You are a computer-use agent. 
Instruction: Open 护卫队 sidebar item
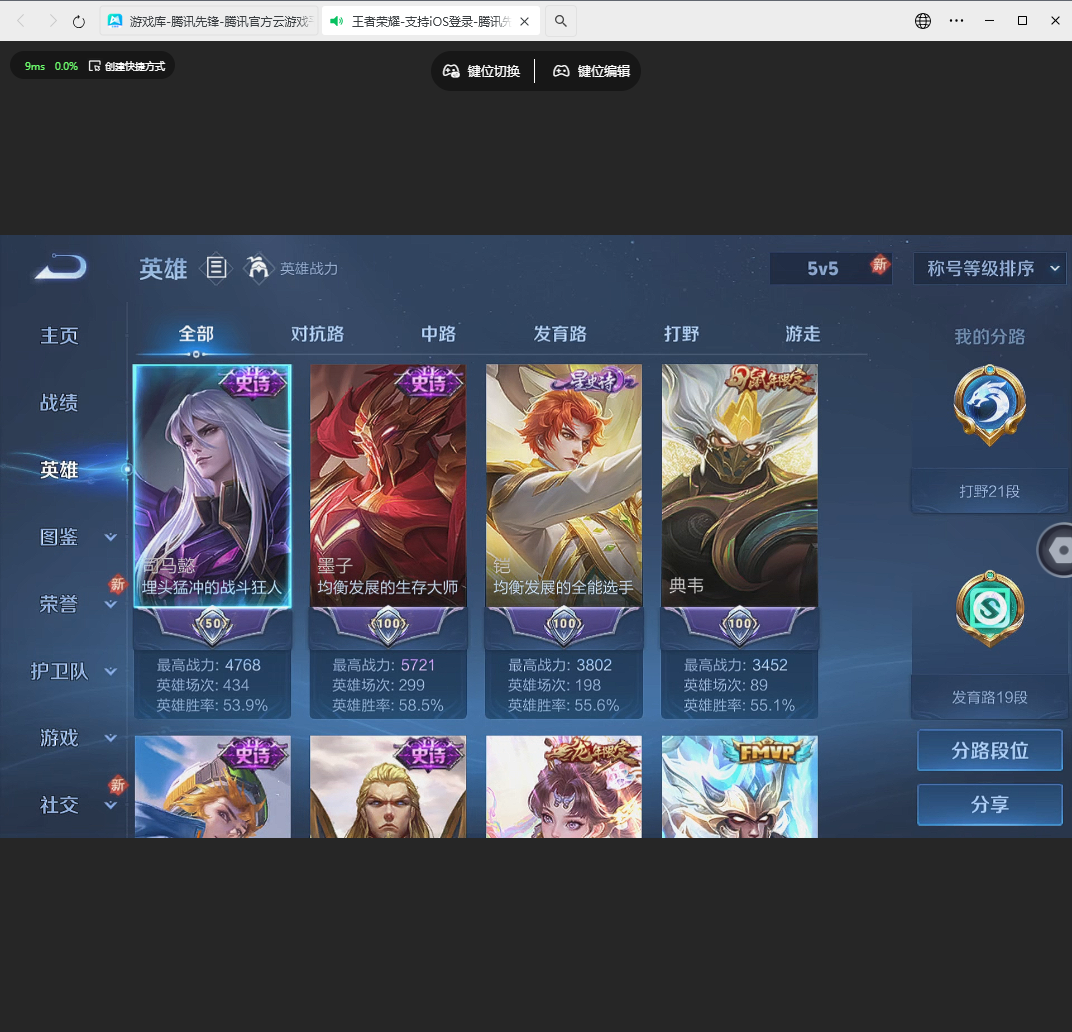coord(59,672)
